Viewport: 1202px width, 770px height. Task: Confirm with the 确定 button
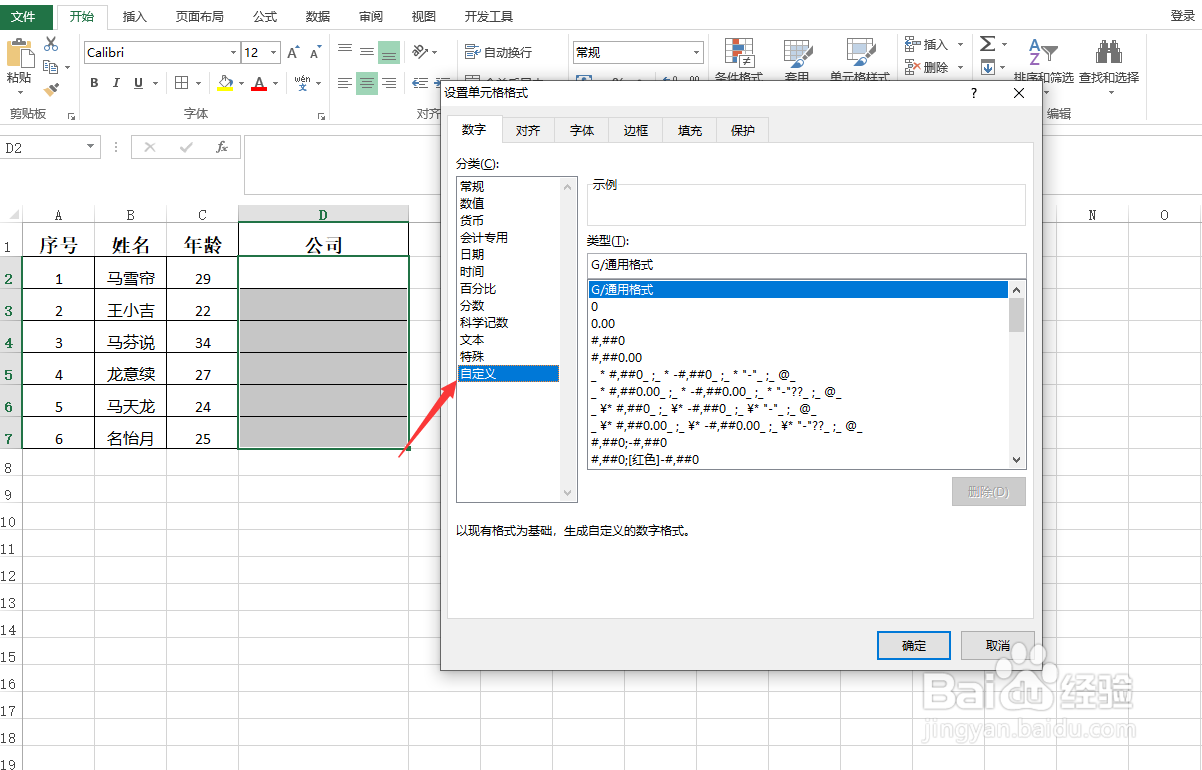pos(914,645)
